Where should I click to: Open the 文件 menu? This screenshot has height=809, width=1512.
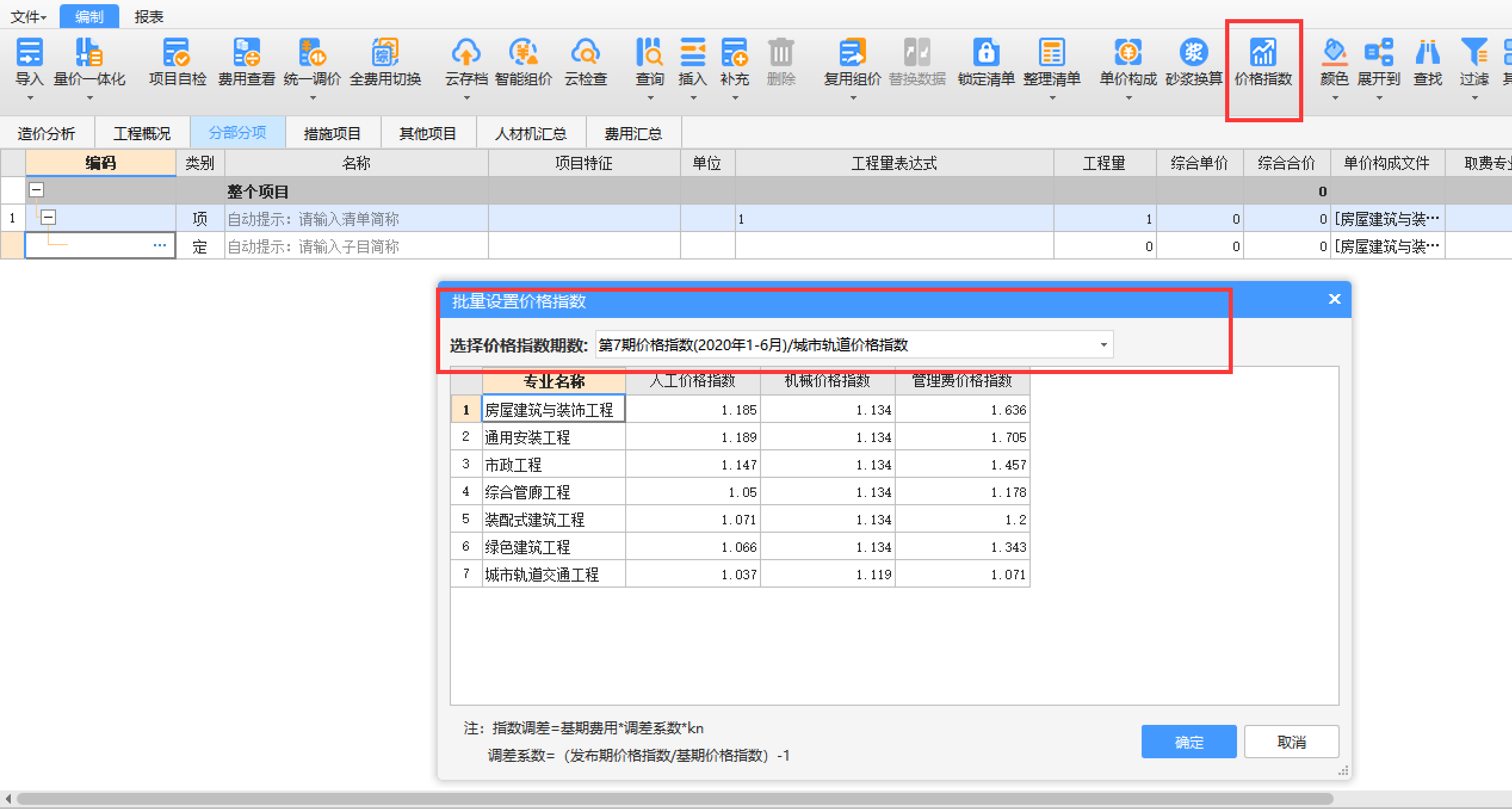[28, 17]
